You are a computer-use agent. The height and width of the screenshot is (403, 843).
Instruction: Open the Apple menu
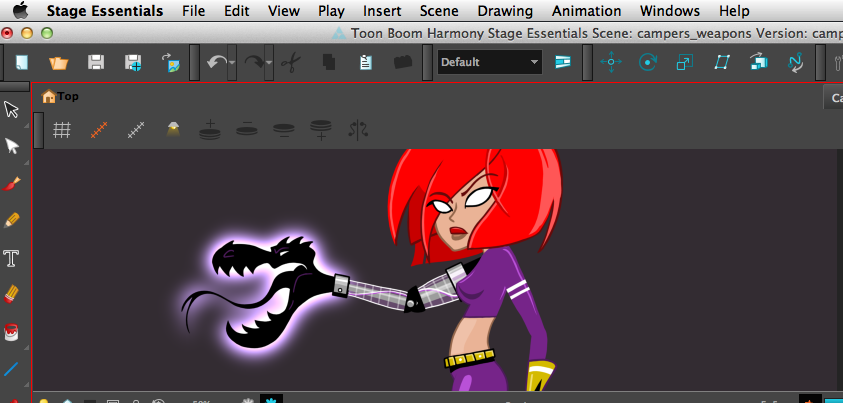pos(20,10)
